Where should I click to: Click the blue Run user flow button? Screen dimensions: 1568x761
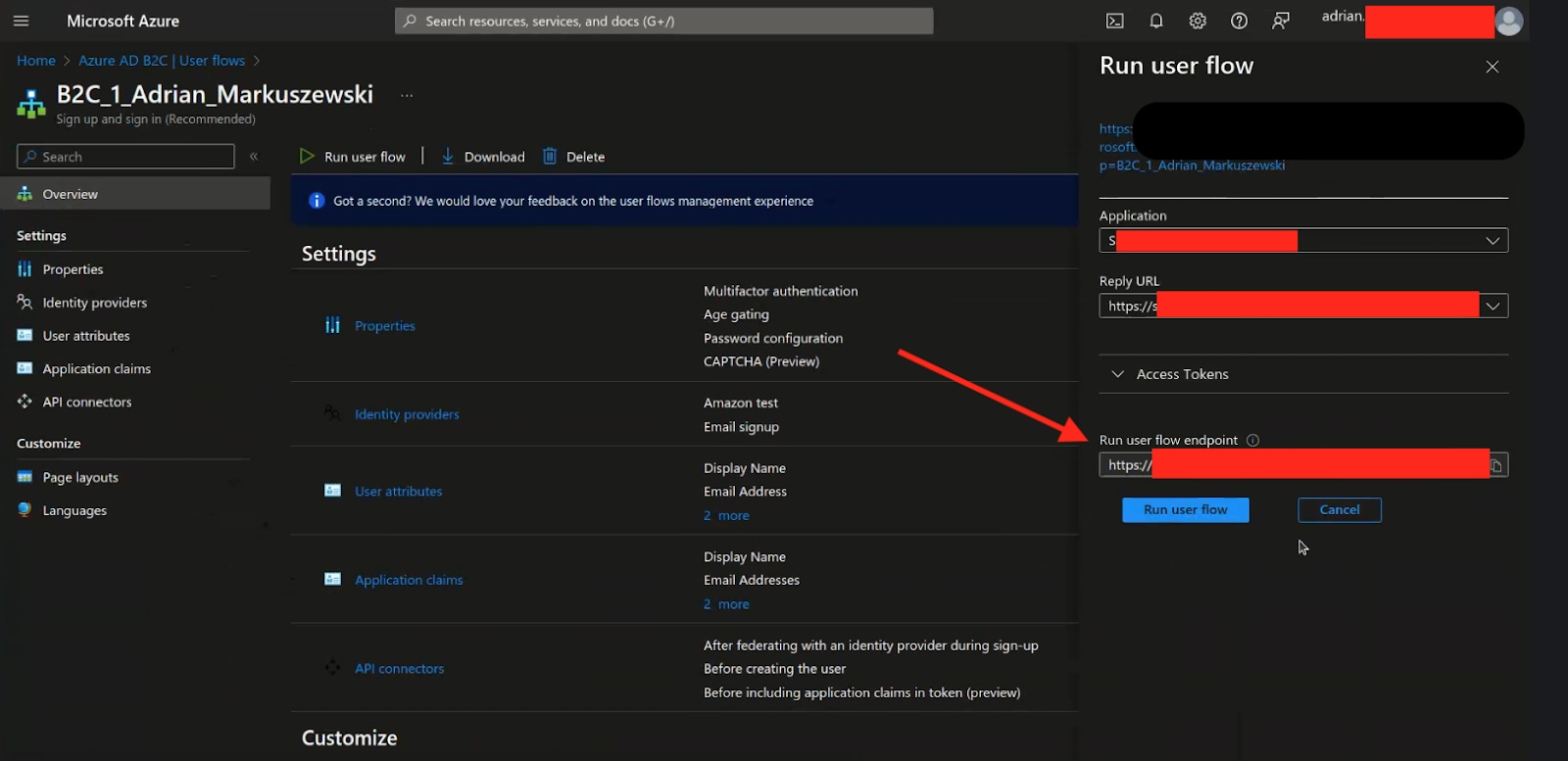pyautogui.click(x=1185, y=510)
